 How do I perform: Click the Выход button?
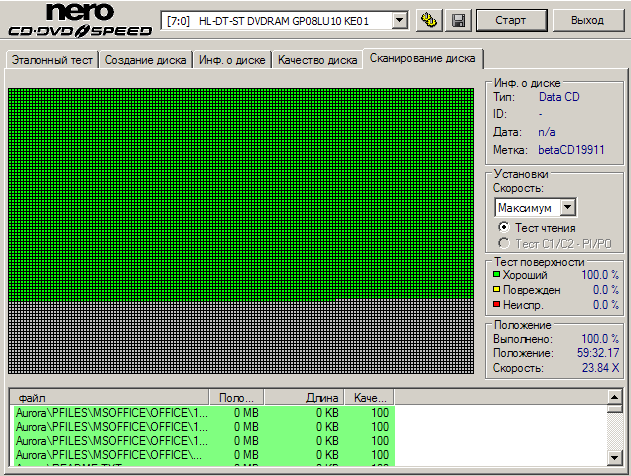(588, 20)
